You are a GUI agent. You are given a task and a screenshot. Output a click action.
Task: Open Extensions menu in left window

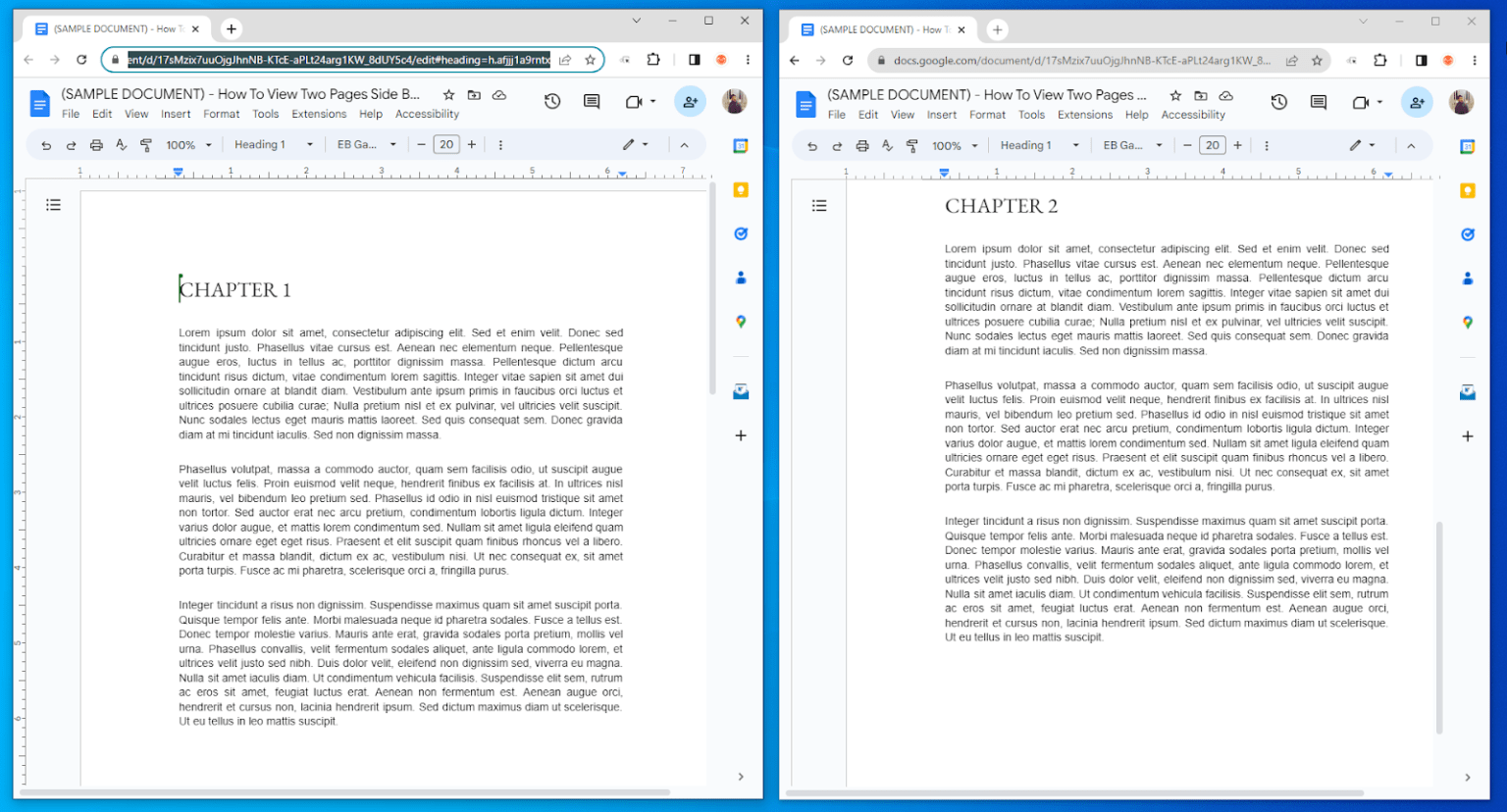319,114
